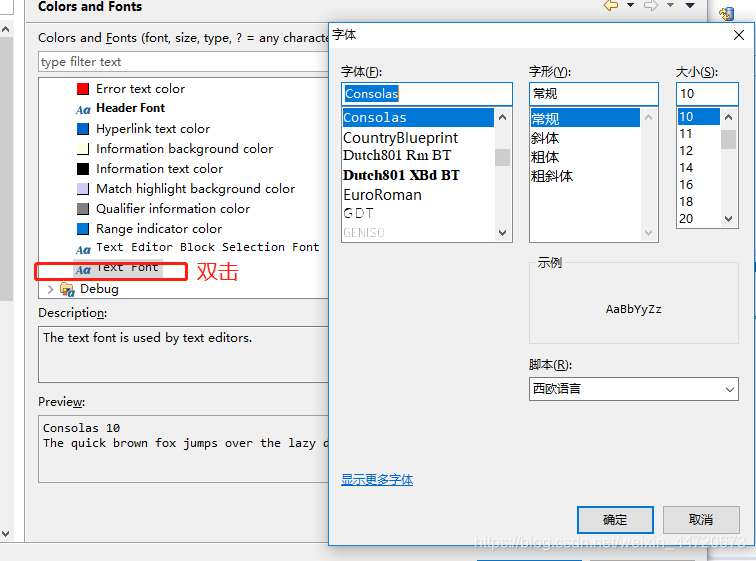Click the font style input field
The width and height of the screenshot is (756, 561).
tap(594, 94)
